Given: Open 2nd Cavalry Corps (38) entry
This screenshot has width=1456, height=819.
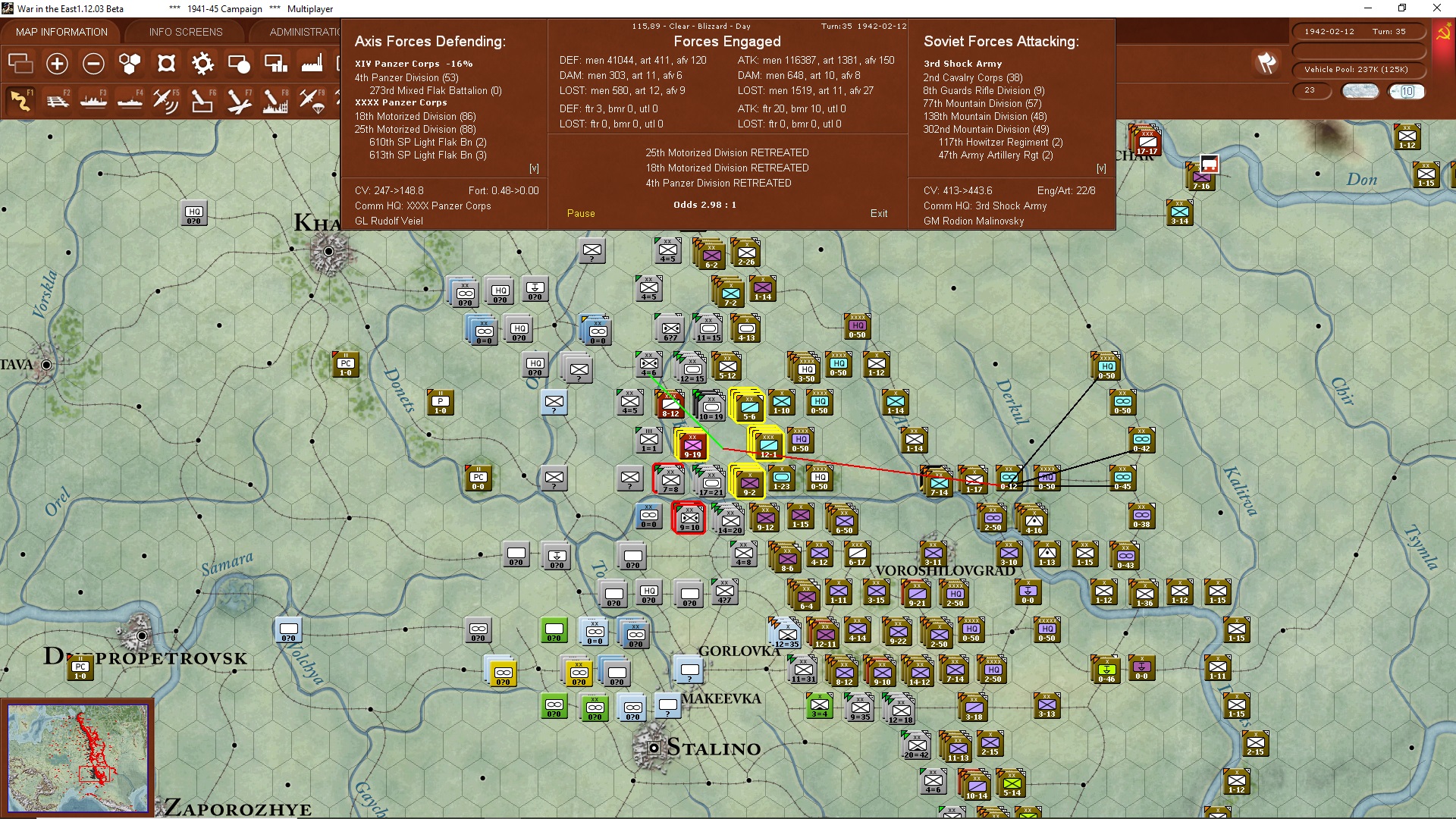Looking at the screenshot, I should (x=973, y=77).
